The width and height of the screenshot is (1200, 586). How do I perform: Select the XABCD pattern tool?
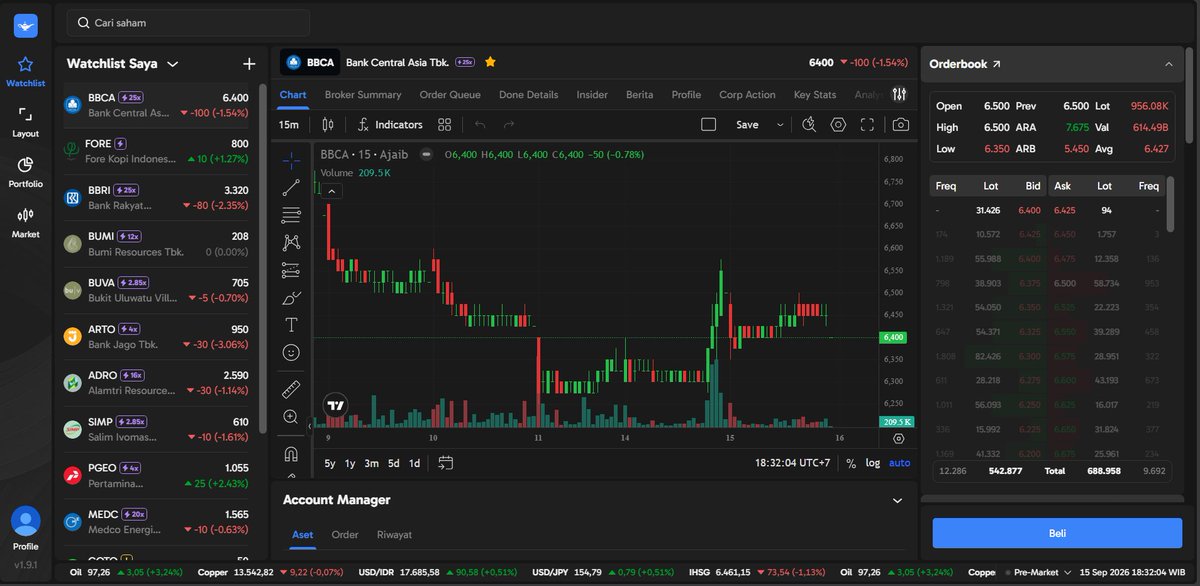(291, 242)
